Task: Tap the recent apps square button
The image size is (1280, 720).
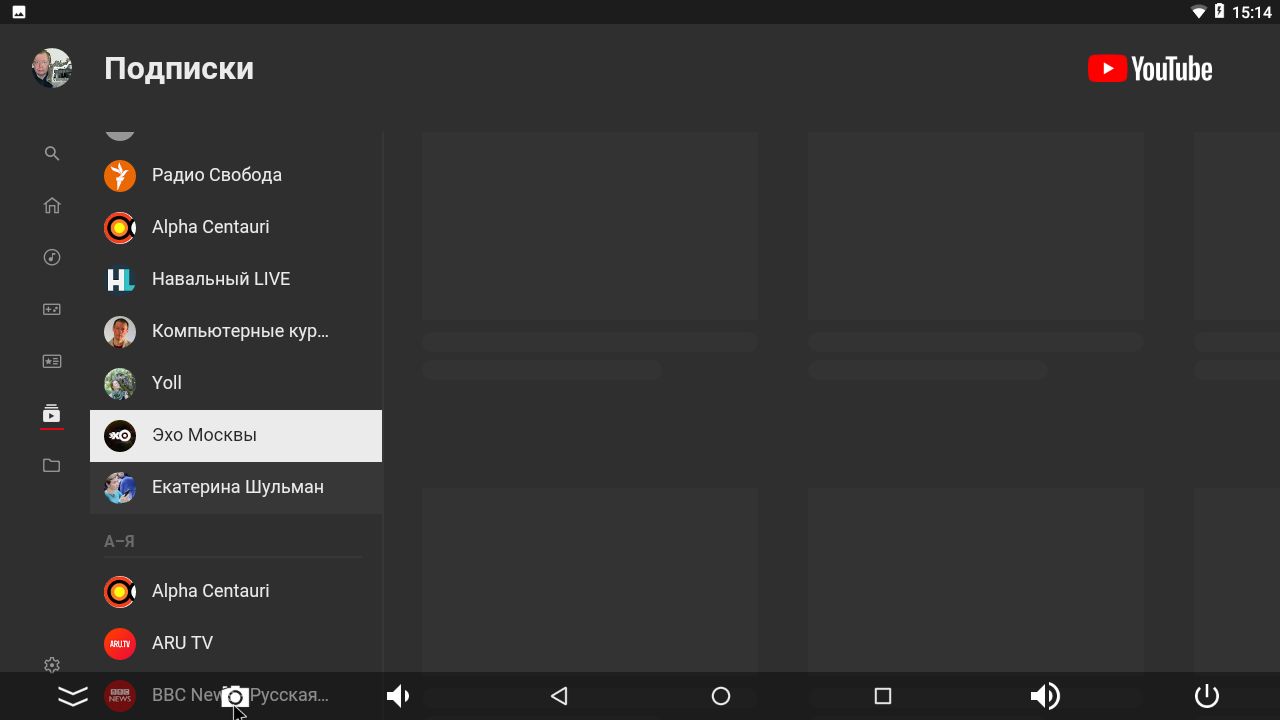Action: [x=882, y=696]
